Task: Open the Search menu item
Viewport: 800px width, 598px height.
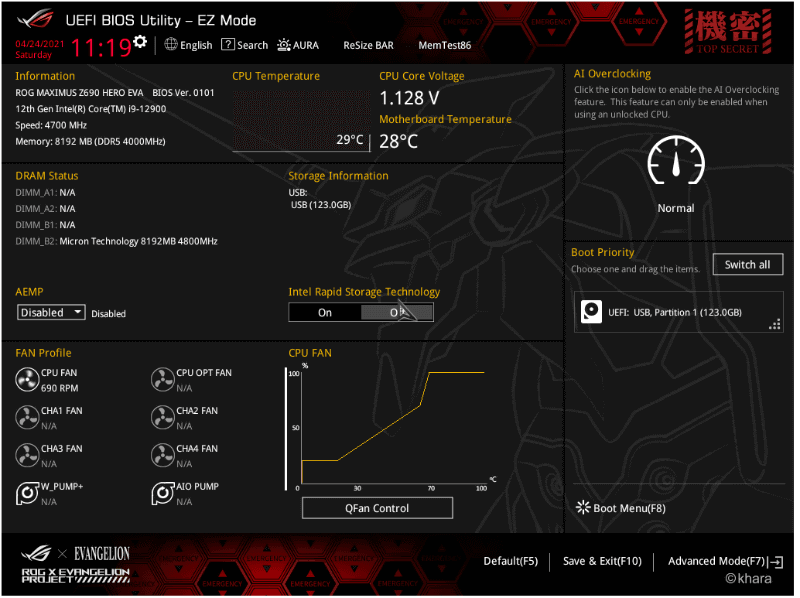Action: (253, 45)
